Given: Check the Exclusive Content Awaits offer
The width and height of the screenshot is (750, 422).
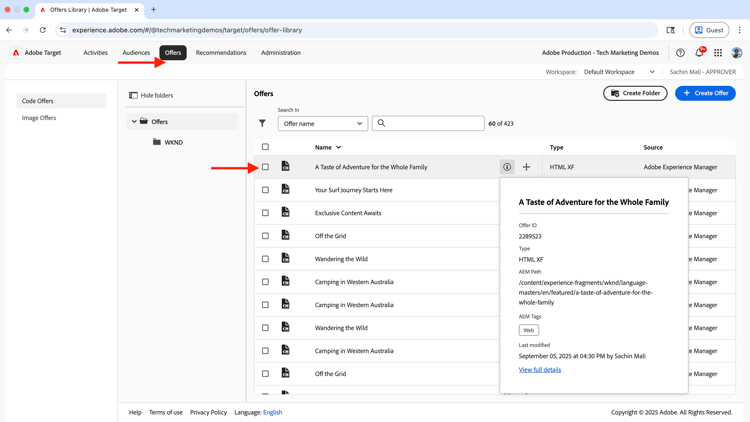Looking at the screenshot, I should [265, 213].
